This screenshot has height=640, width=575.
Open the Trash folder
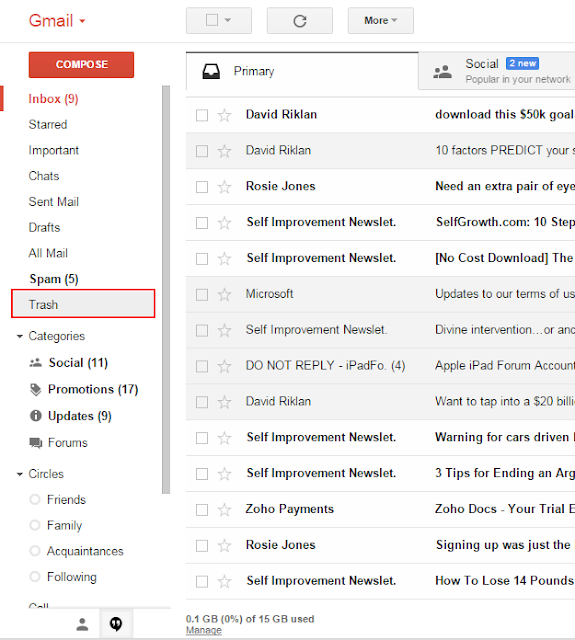click(x=83, y=304)
